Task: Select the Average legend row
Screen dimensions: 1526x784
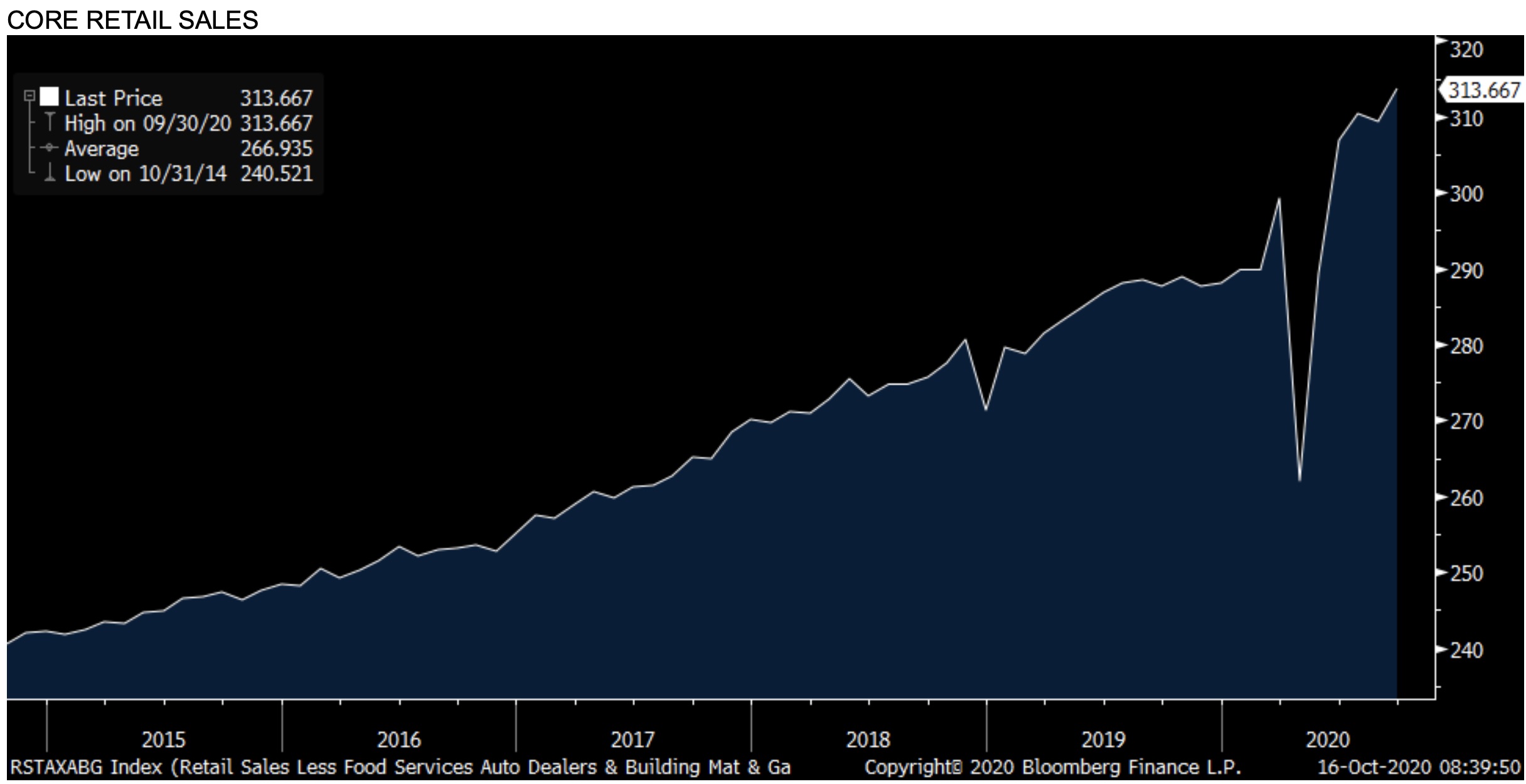Action: tap(102, 149)
